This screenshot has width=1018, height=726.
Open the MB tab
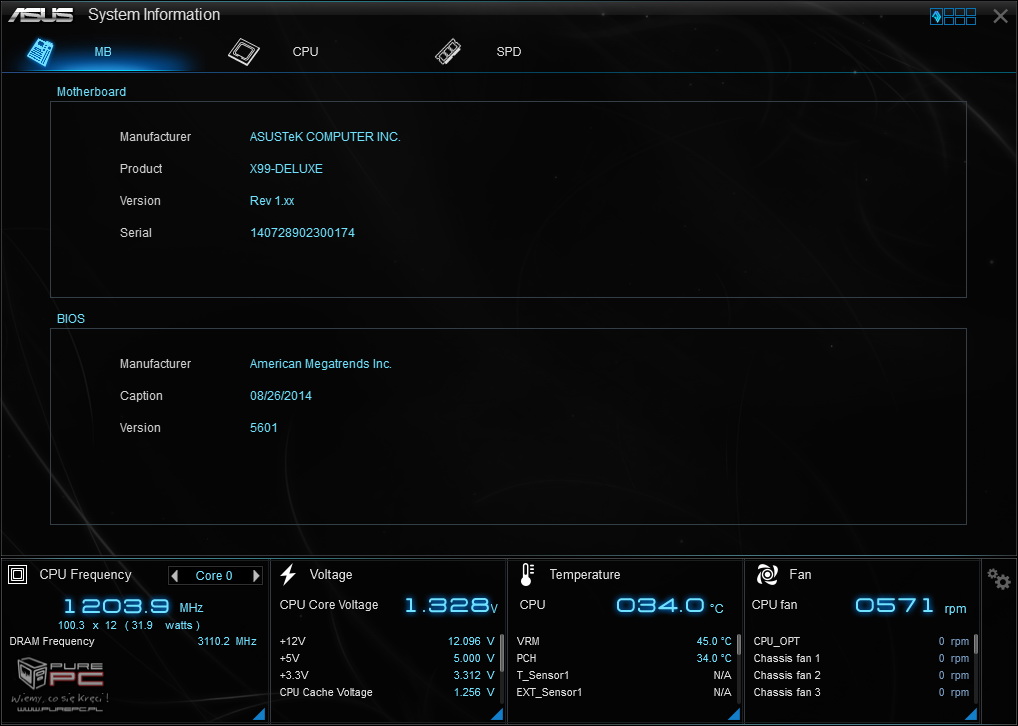103,52
